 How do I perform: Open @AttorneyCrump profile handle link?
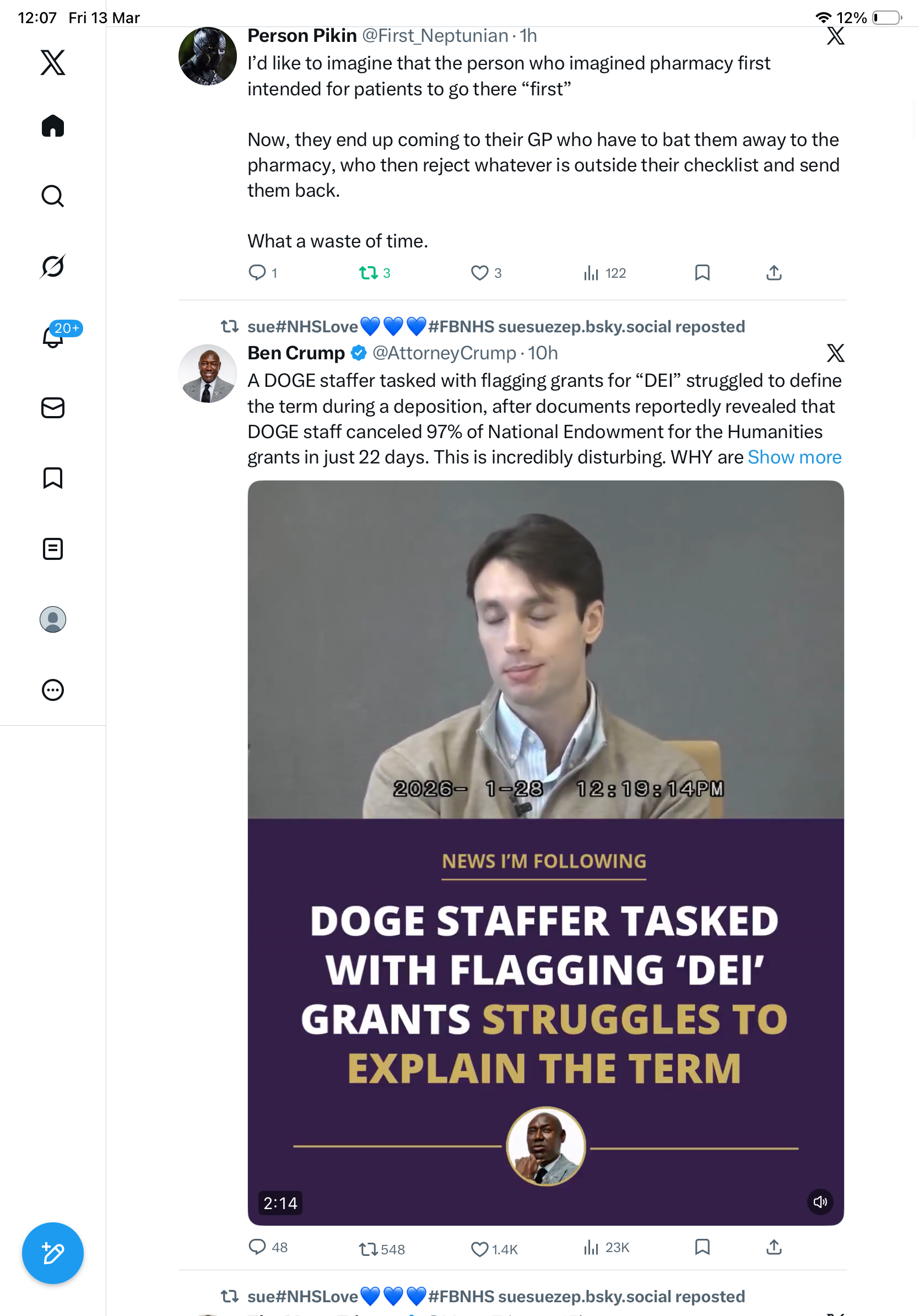[x=444, y=353]
